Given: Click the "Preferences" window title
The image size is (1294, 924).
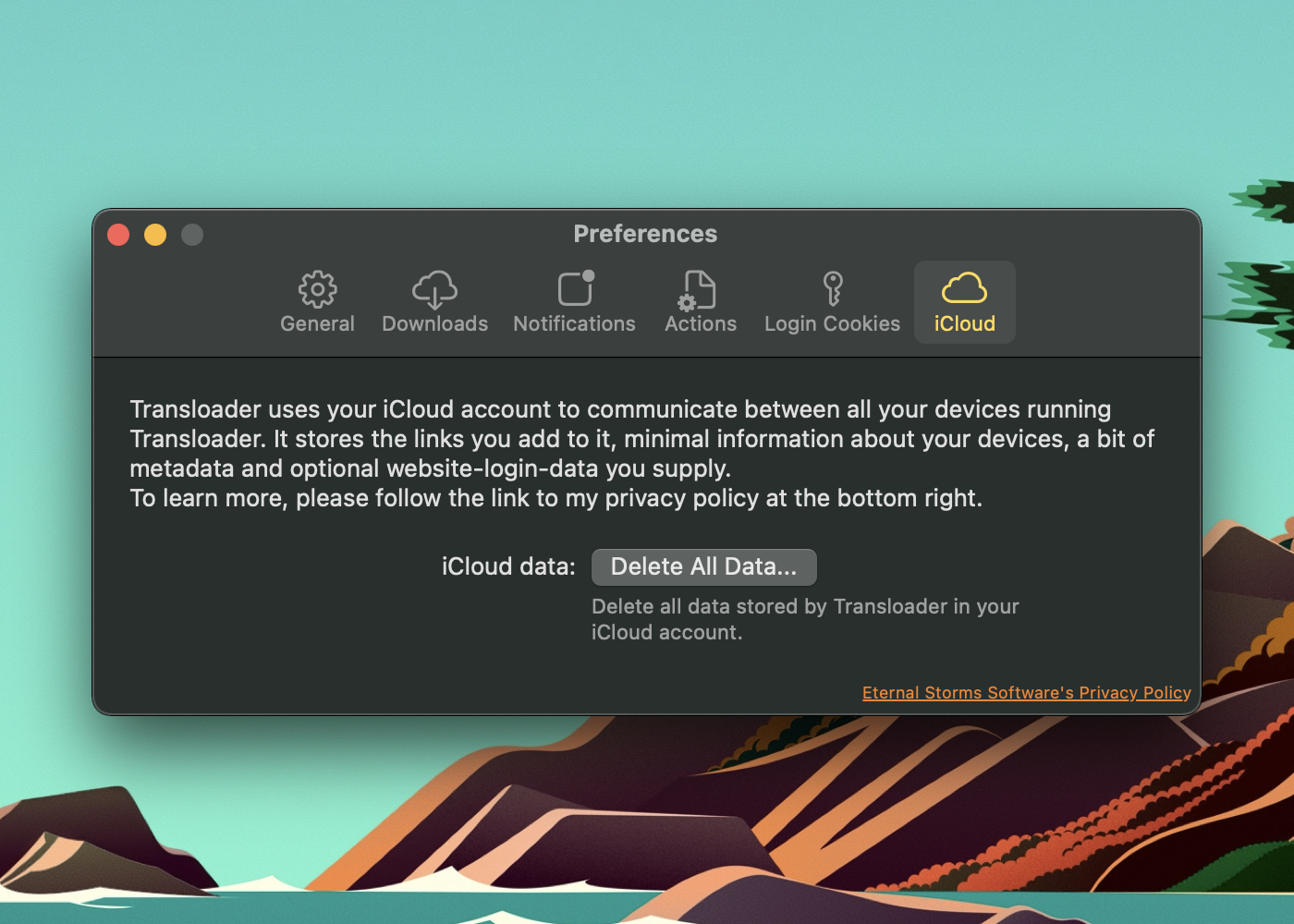Looking at the screenshot, I should (x=645, y=234).
